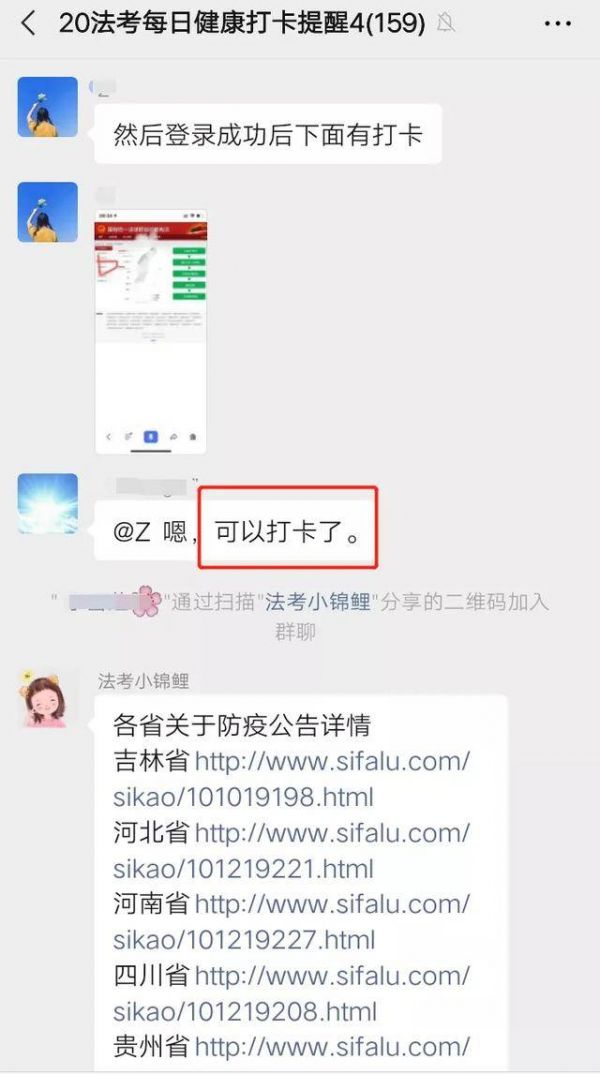Tap the 然后登录成功后下面有打卡 message bubble
Image resolution: width=600 pixels, height=1074 pixels.
tap(268, 134)
